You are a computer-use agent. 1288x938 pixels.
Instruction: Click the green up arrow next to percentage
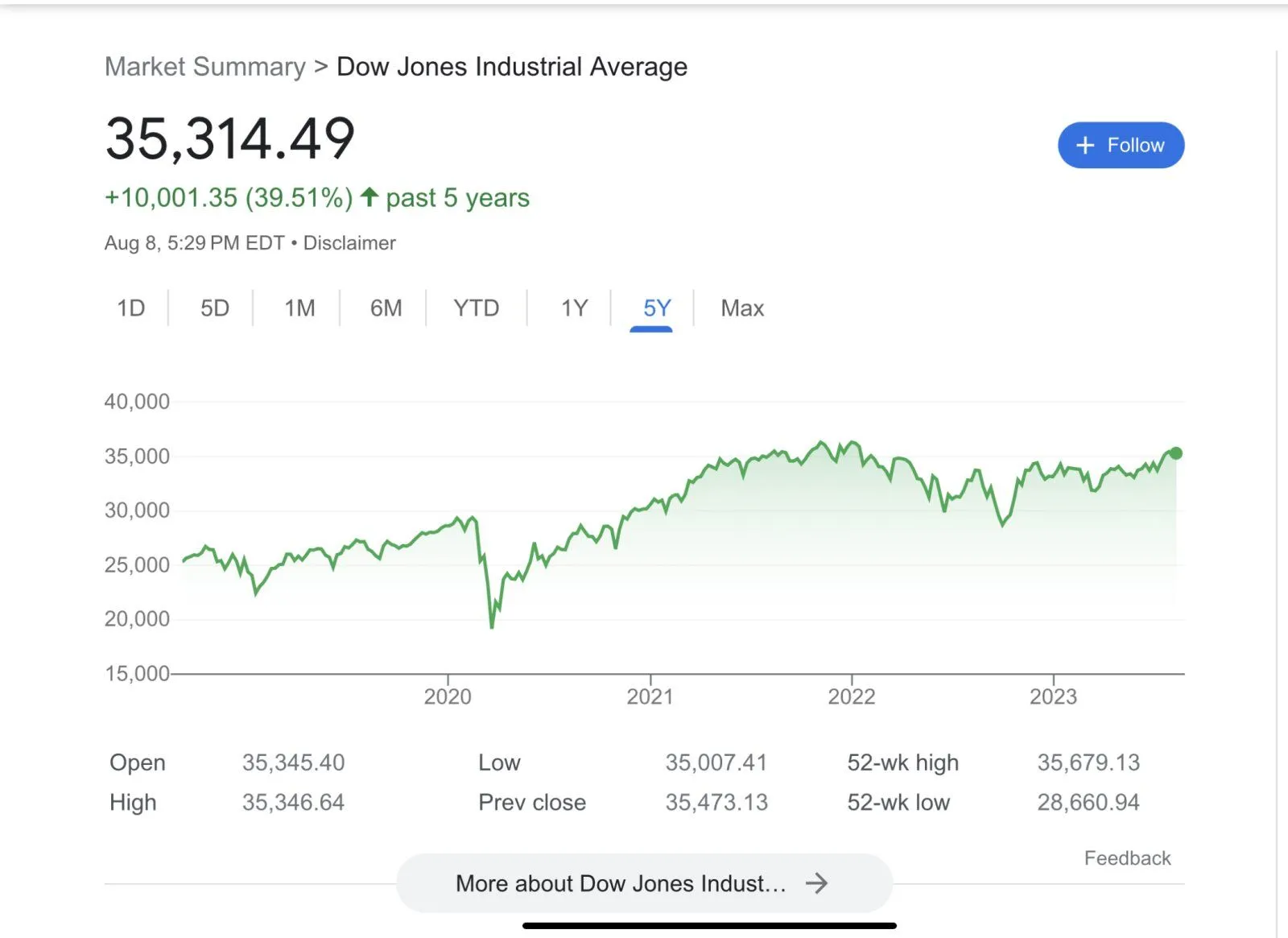369,196
